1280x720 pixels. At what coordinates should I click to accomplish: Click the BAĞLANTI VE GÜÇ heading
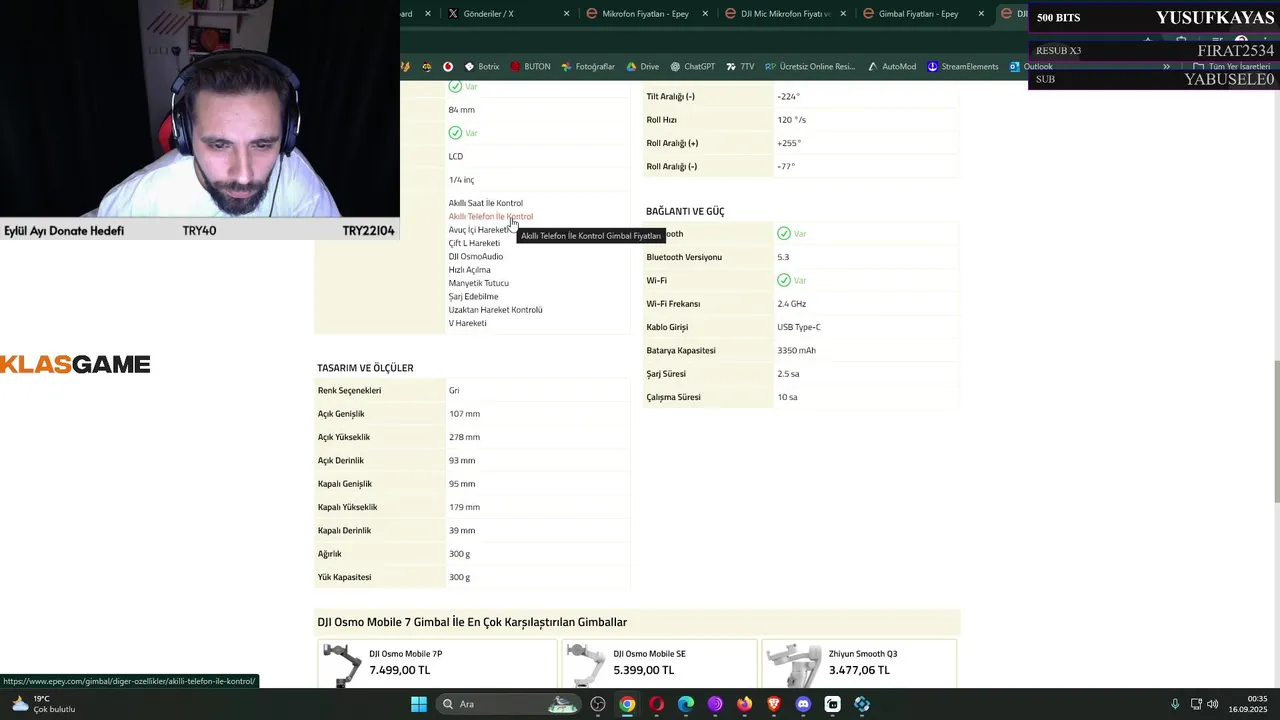point(685,211)
